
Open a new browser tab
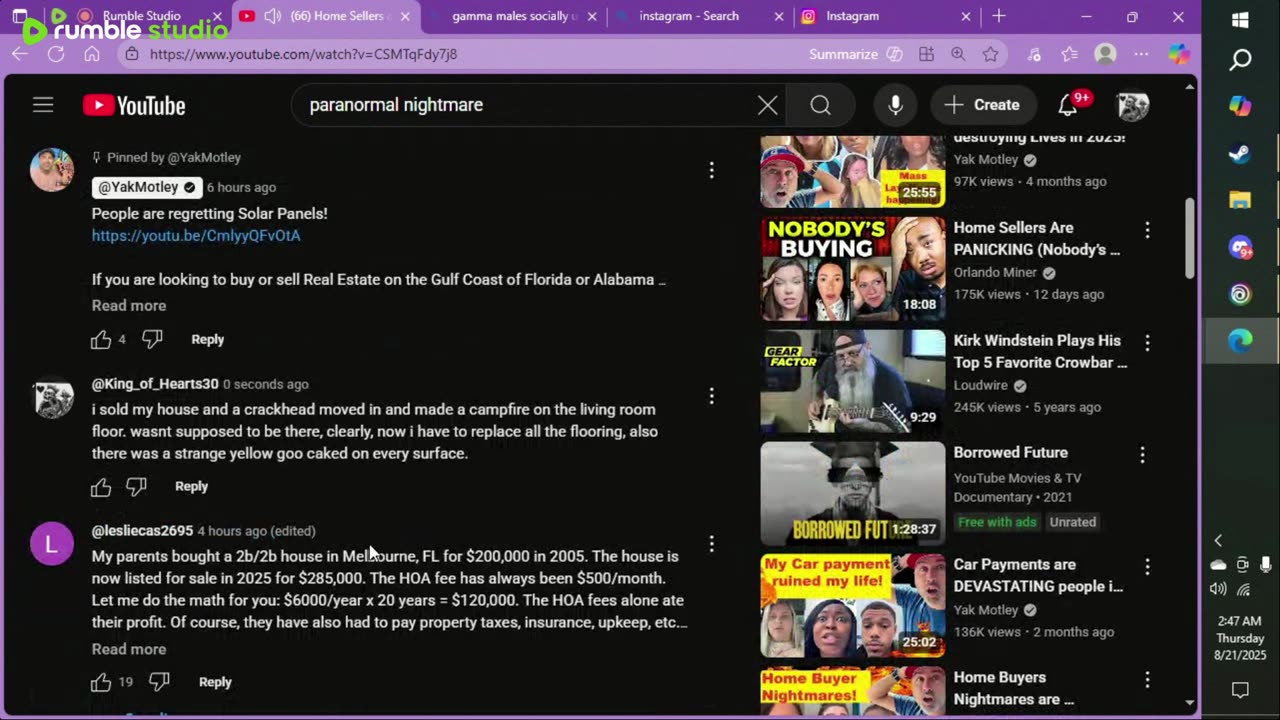tap(999, 16)
